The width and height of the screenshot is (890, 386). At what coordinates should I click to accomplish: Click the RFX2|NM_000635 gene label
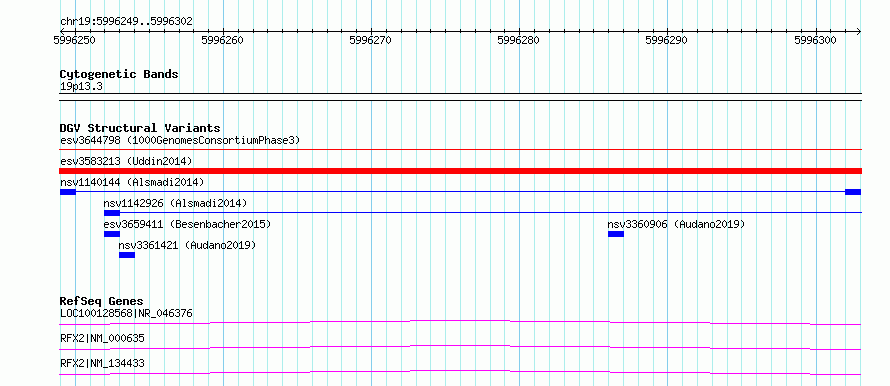pyautogui.click(x=102, y=338)
